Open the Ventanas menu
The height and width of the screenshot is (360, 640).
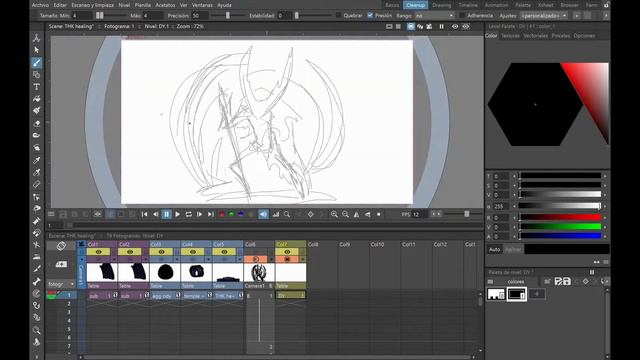pos(202,5)
